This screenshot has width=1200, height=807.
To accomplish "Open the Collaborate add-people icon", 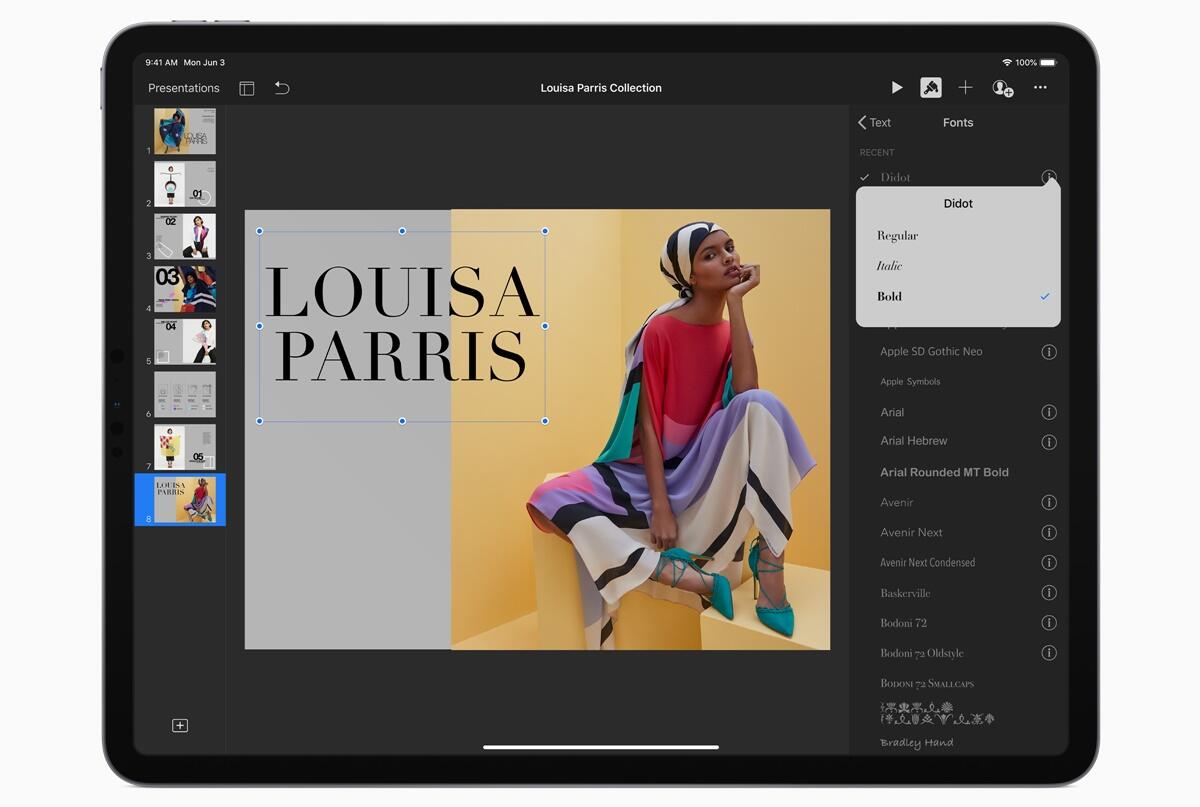I will [1002, 88].
